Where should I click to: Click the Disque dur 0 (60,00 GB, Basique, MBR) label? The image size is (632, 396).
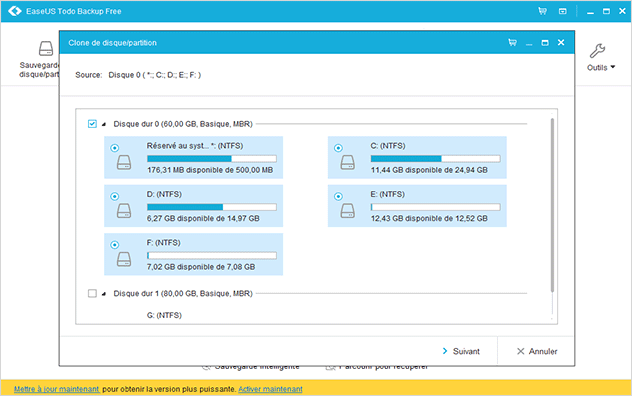(x=183, y=124)
